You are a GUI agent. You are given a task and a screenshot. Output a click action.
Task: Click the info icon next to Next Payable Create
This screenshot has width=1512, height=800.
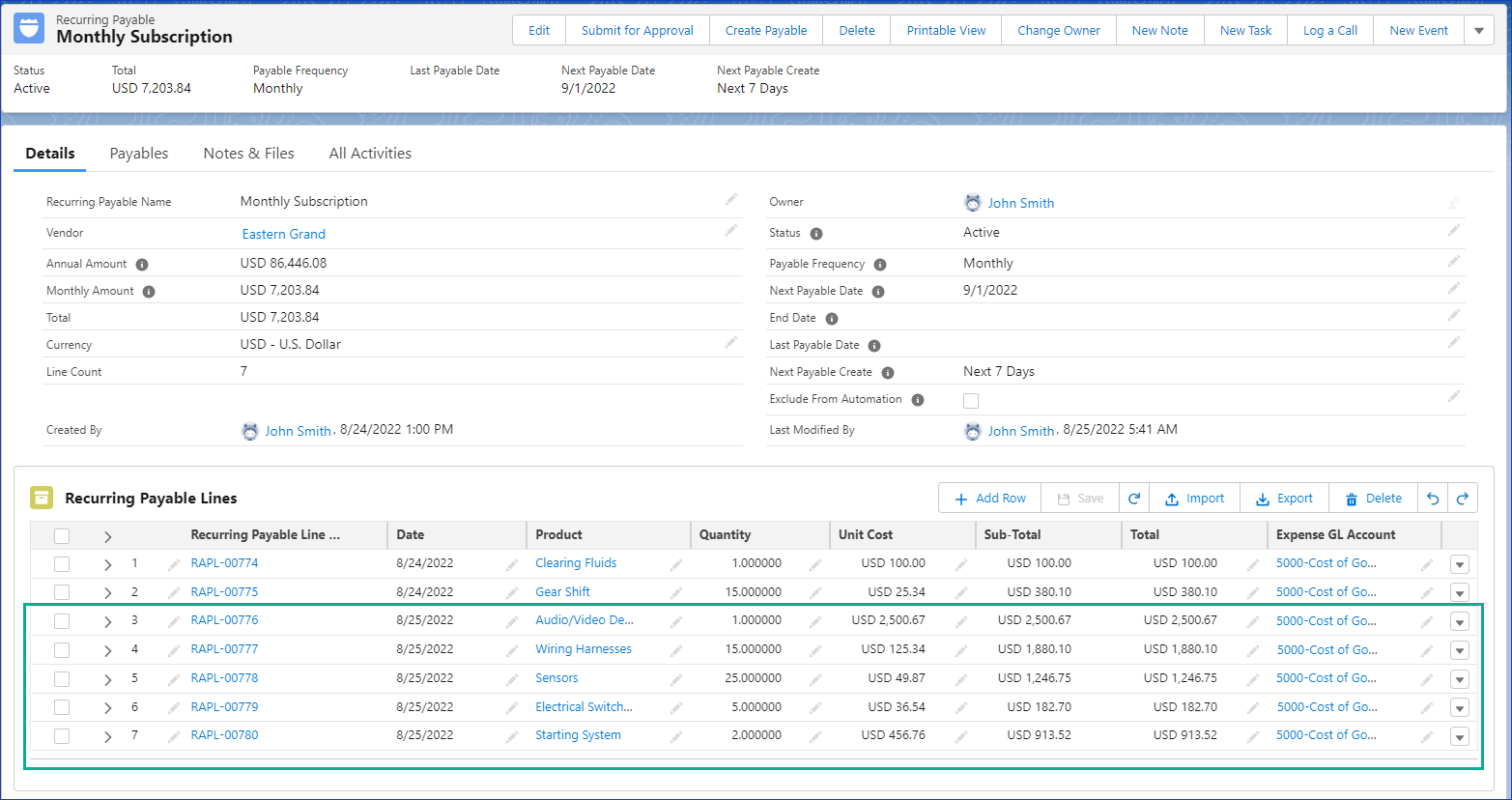(888, 372)
